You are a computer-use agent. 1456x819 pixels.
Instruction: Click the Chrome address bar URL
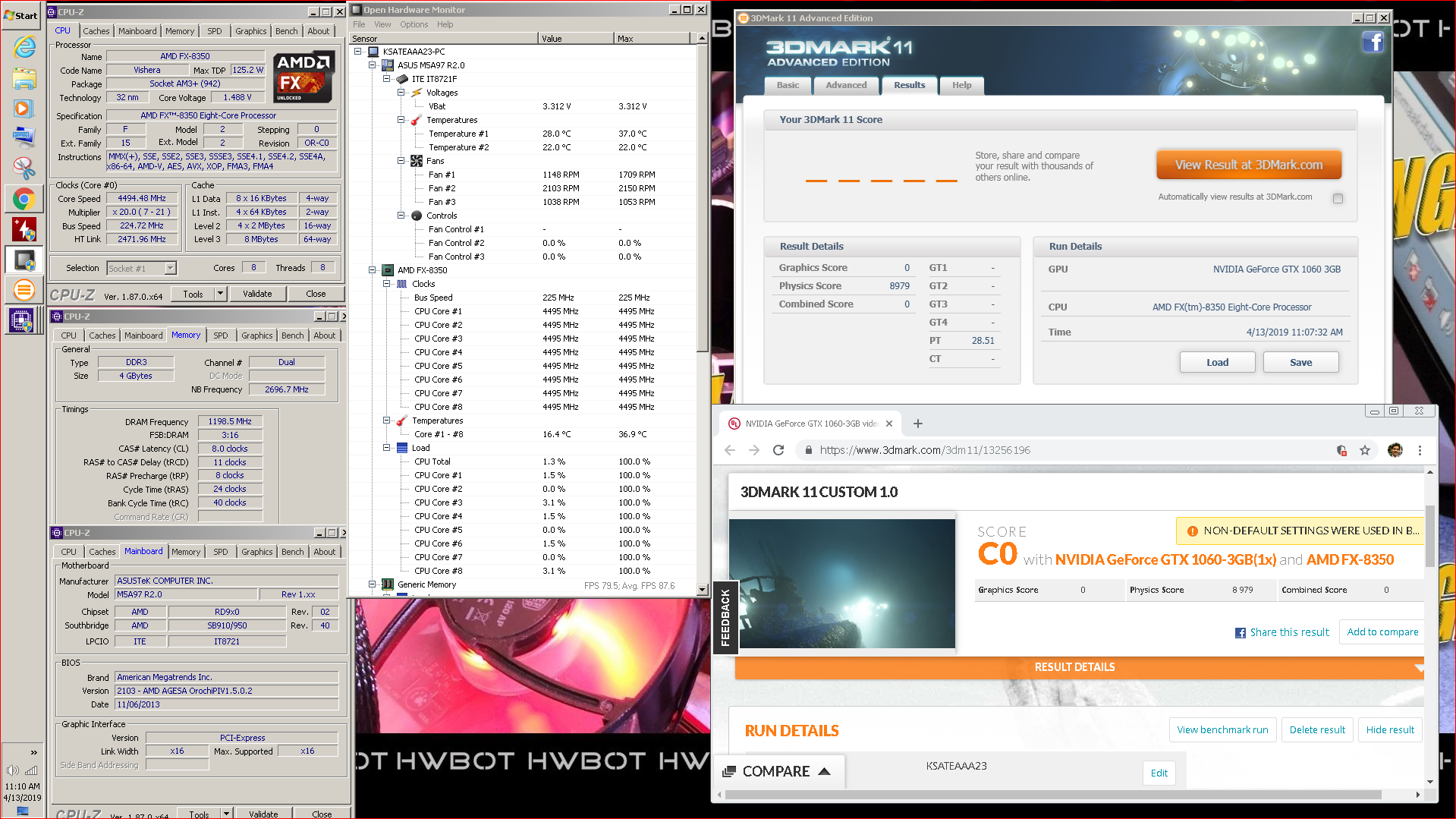[925, 450]
